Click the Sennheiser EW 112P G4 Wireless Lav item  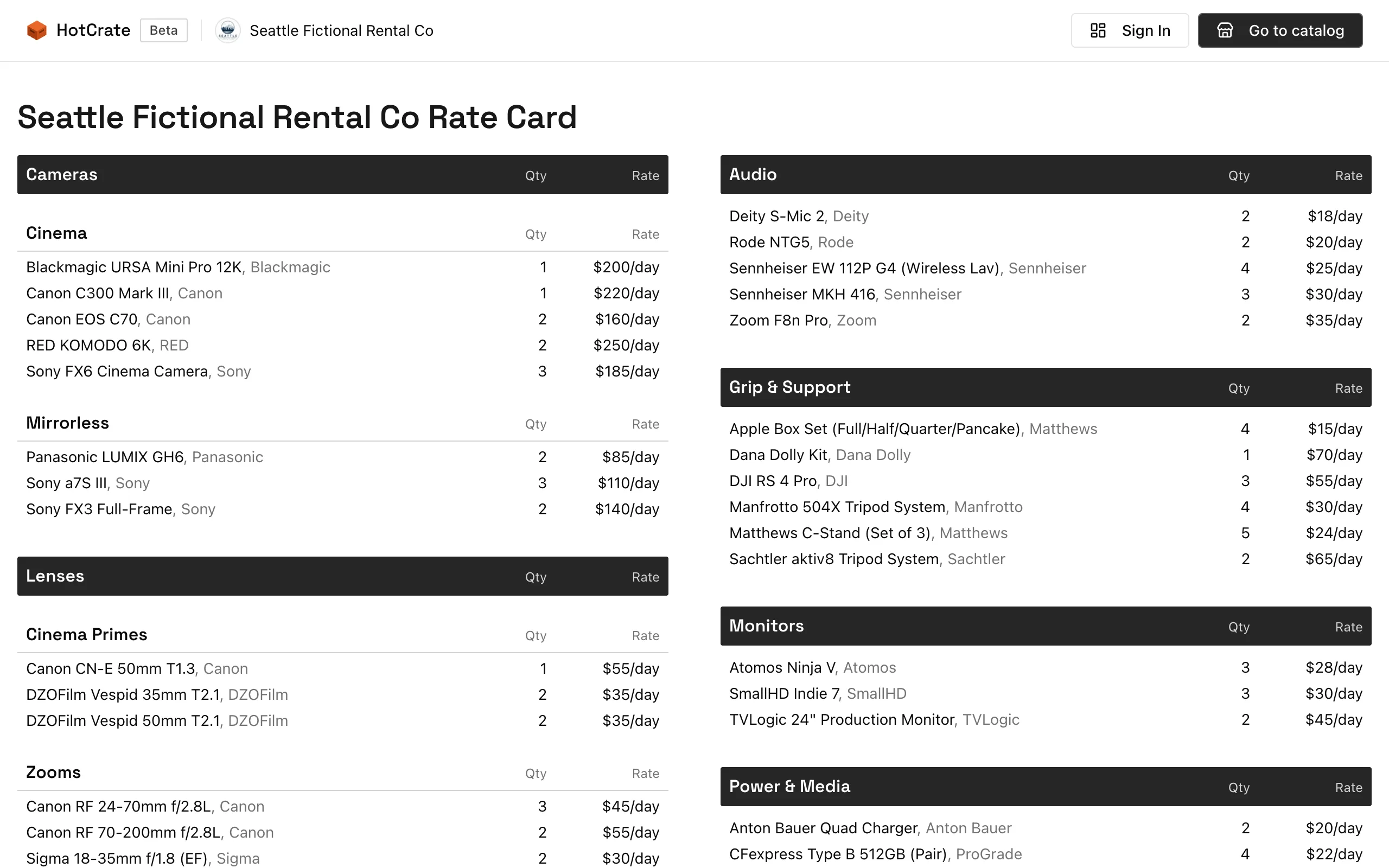click(x=1046, y=268)
